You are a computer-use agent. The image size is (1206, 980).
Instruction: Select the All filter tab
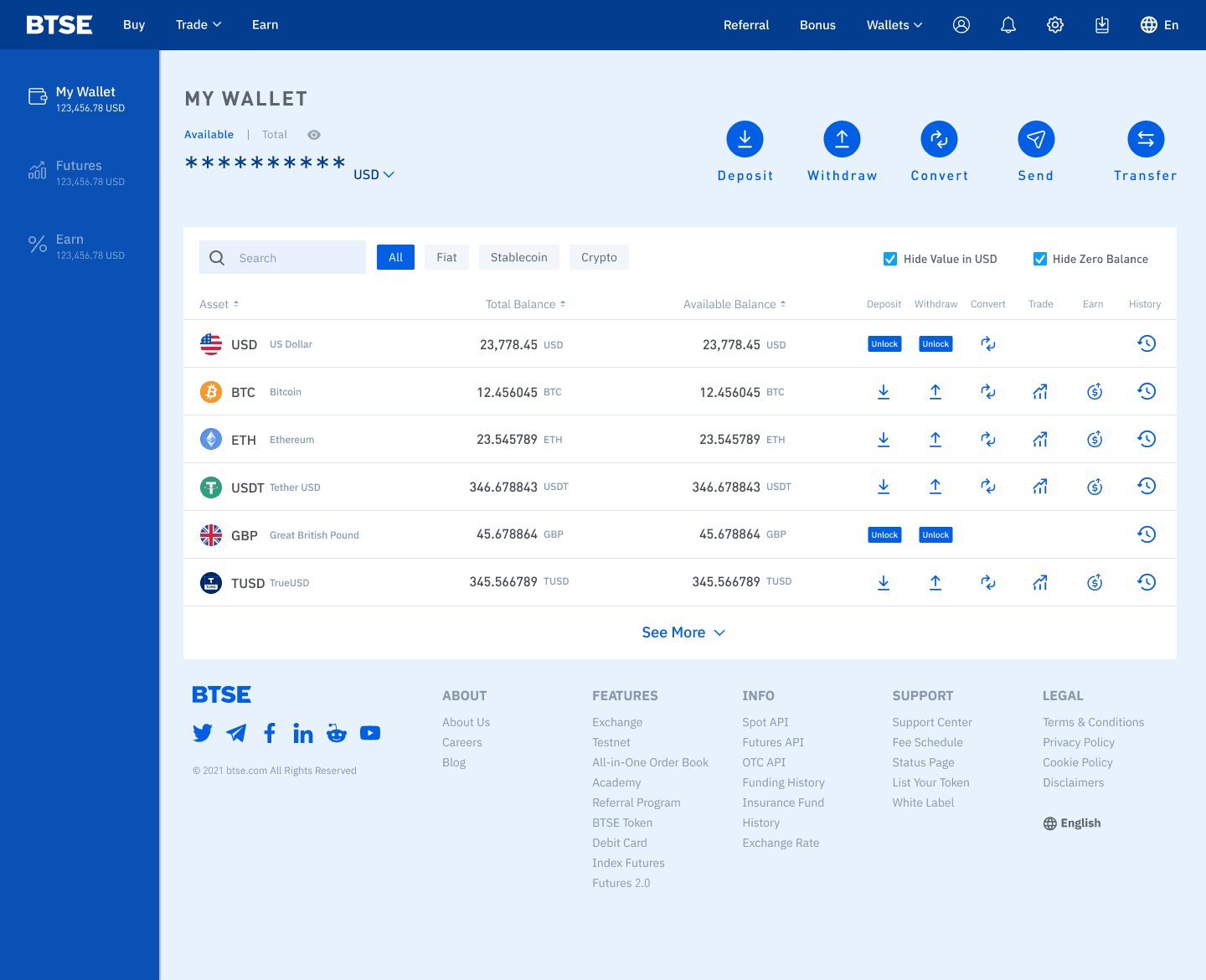pos(395,257)
